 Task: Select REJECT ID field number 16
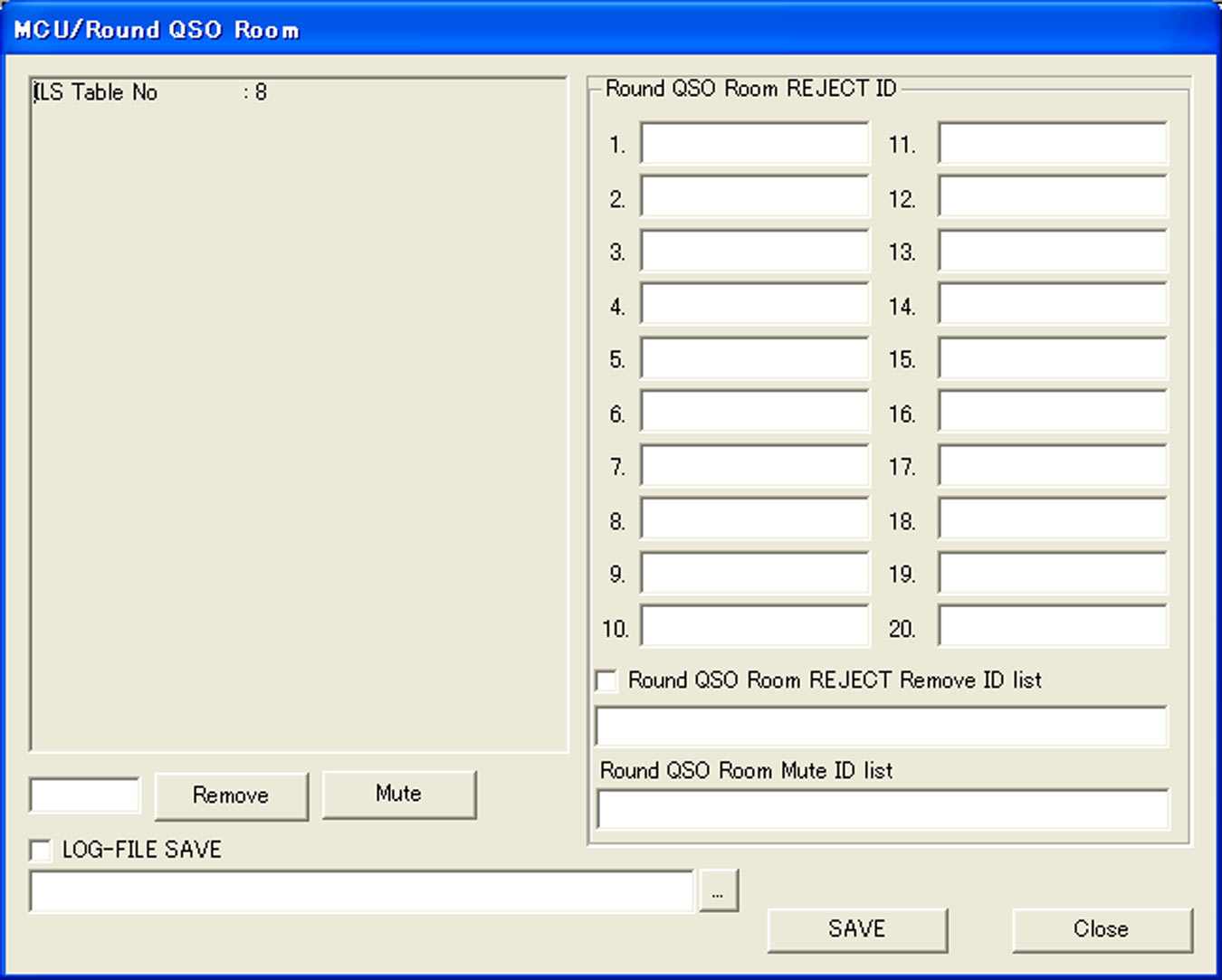1052,413
